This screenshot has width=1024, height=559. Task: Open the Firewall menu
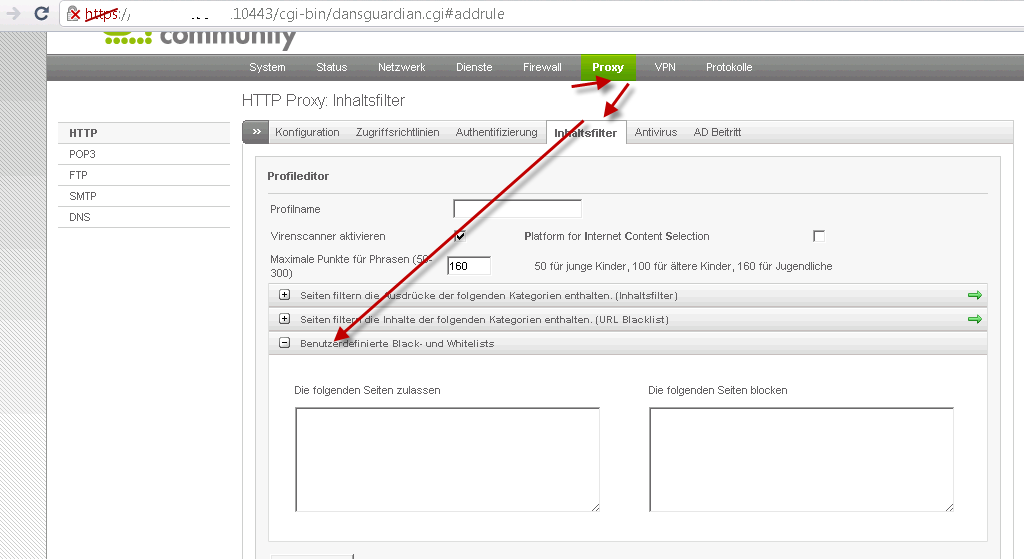tap(542, 67)
